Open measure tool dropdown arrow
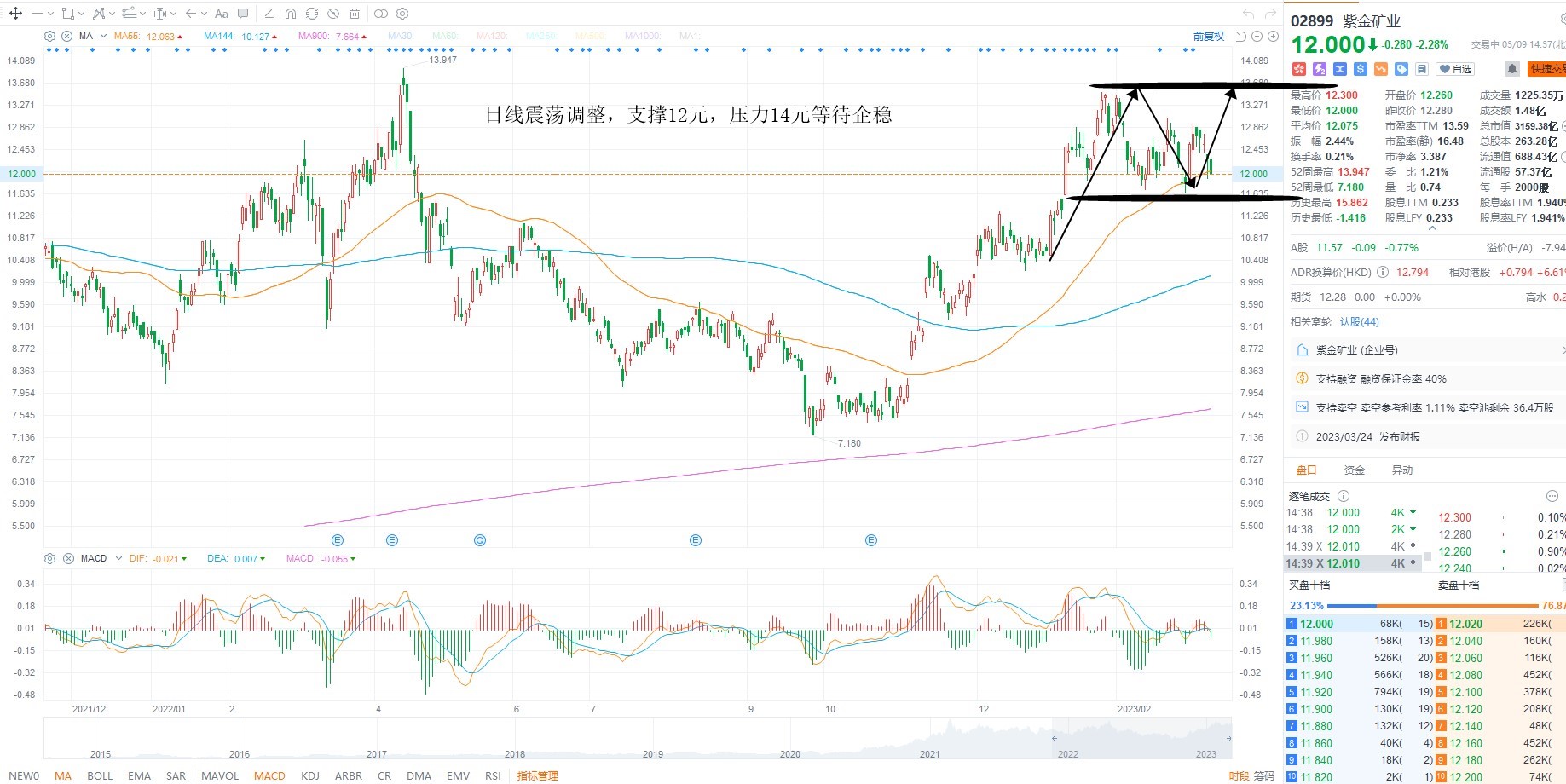This screenshot has width=1566, height=784. (173, 14)
